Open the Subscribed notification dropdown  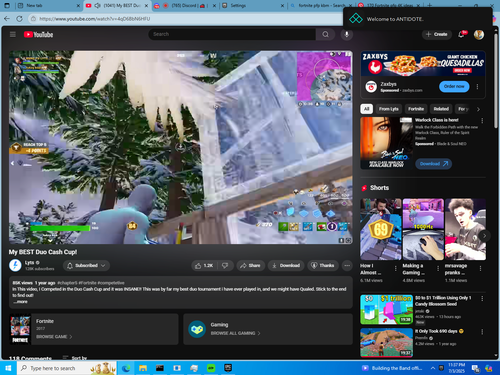[86, 266]
